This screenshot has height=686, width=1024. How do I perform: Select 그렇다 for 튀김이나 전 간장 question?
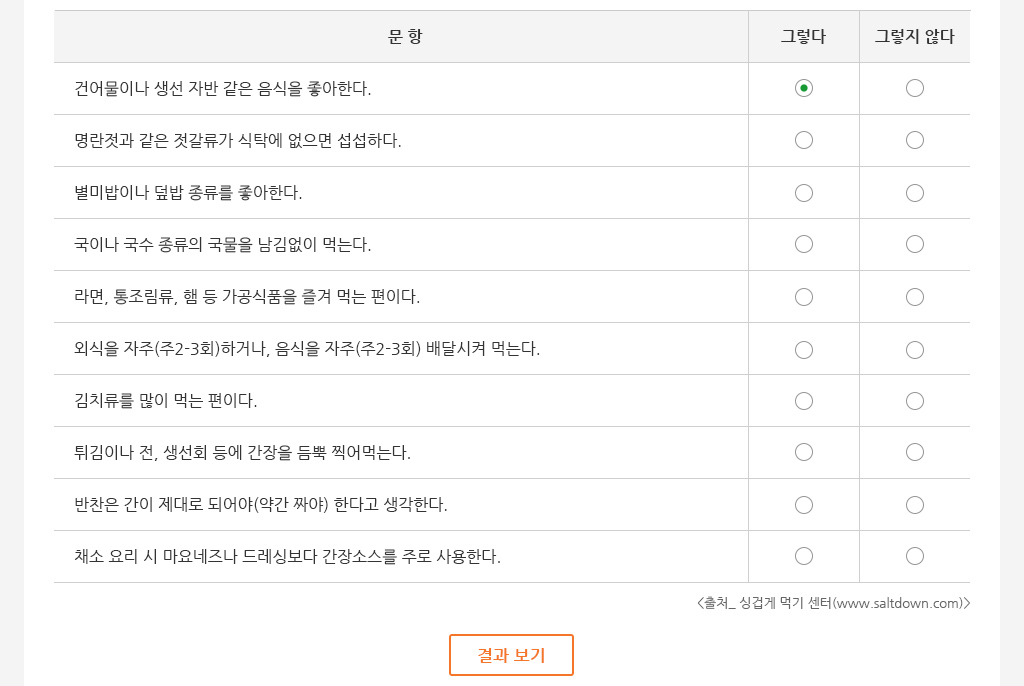point(803,452)
